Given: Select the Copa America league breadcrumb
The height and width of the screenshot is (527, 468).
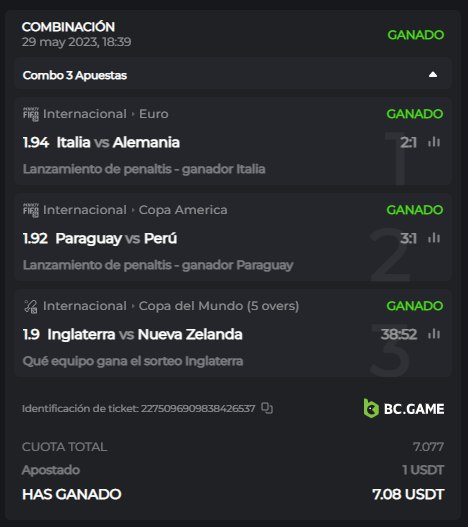Looking at the screenshot, I should (x=183, y=210).
